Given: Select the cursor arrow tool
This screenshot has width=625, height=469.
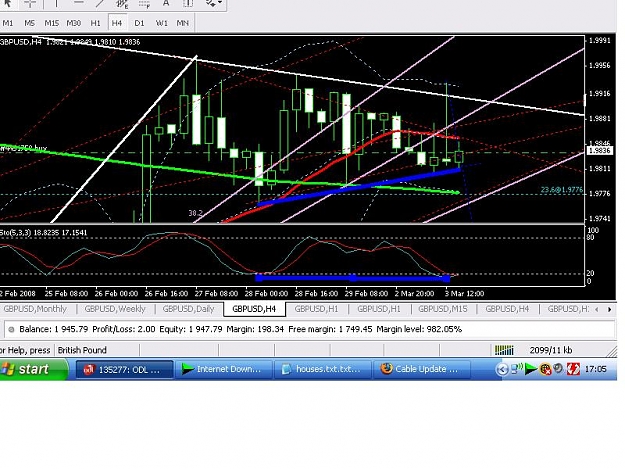Looking at the screenshot, I should pyautogui.click(x=8, y=4).
